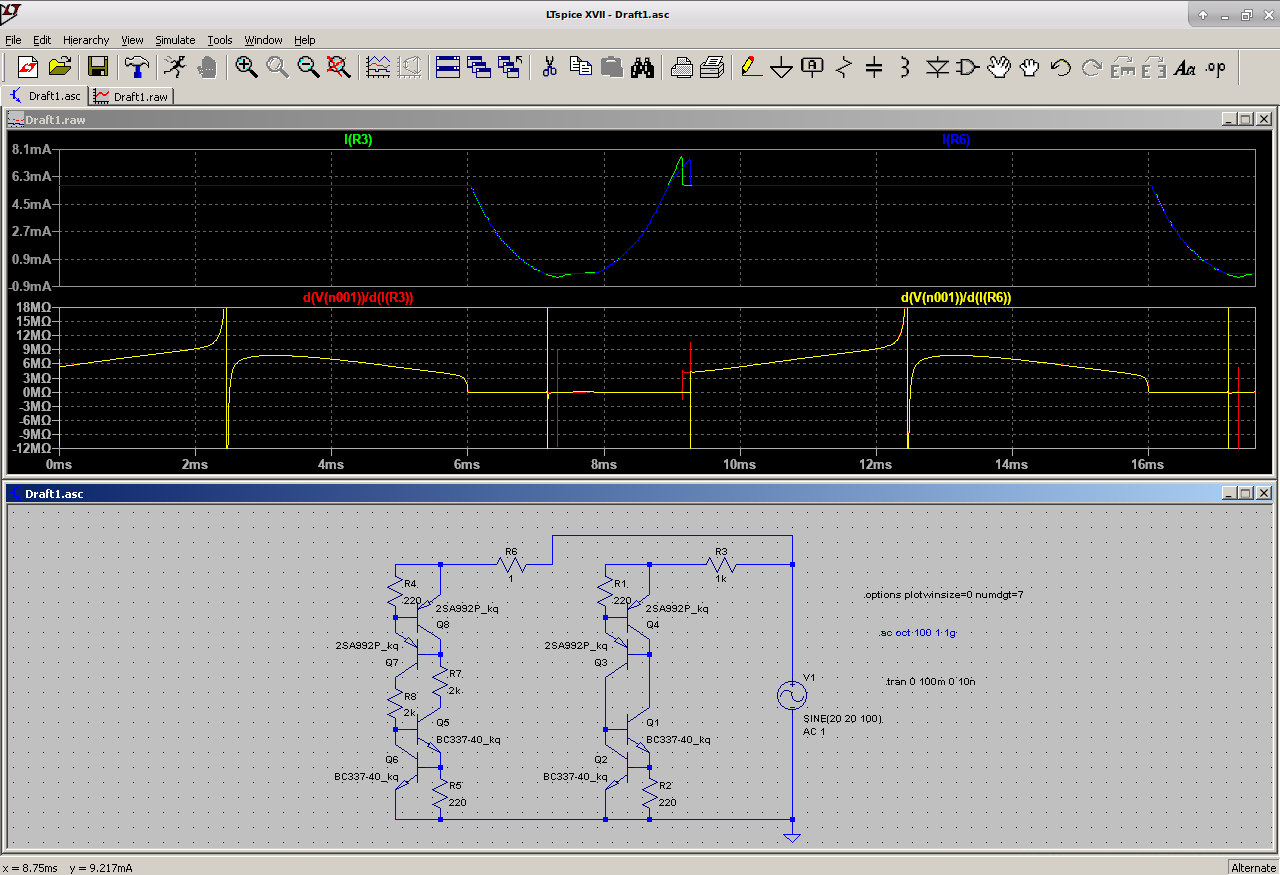Add text with Aa icon

click(x=1185, y=67)
